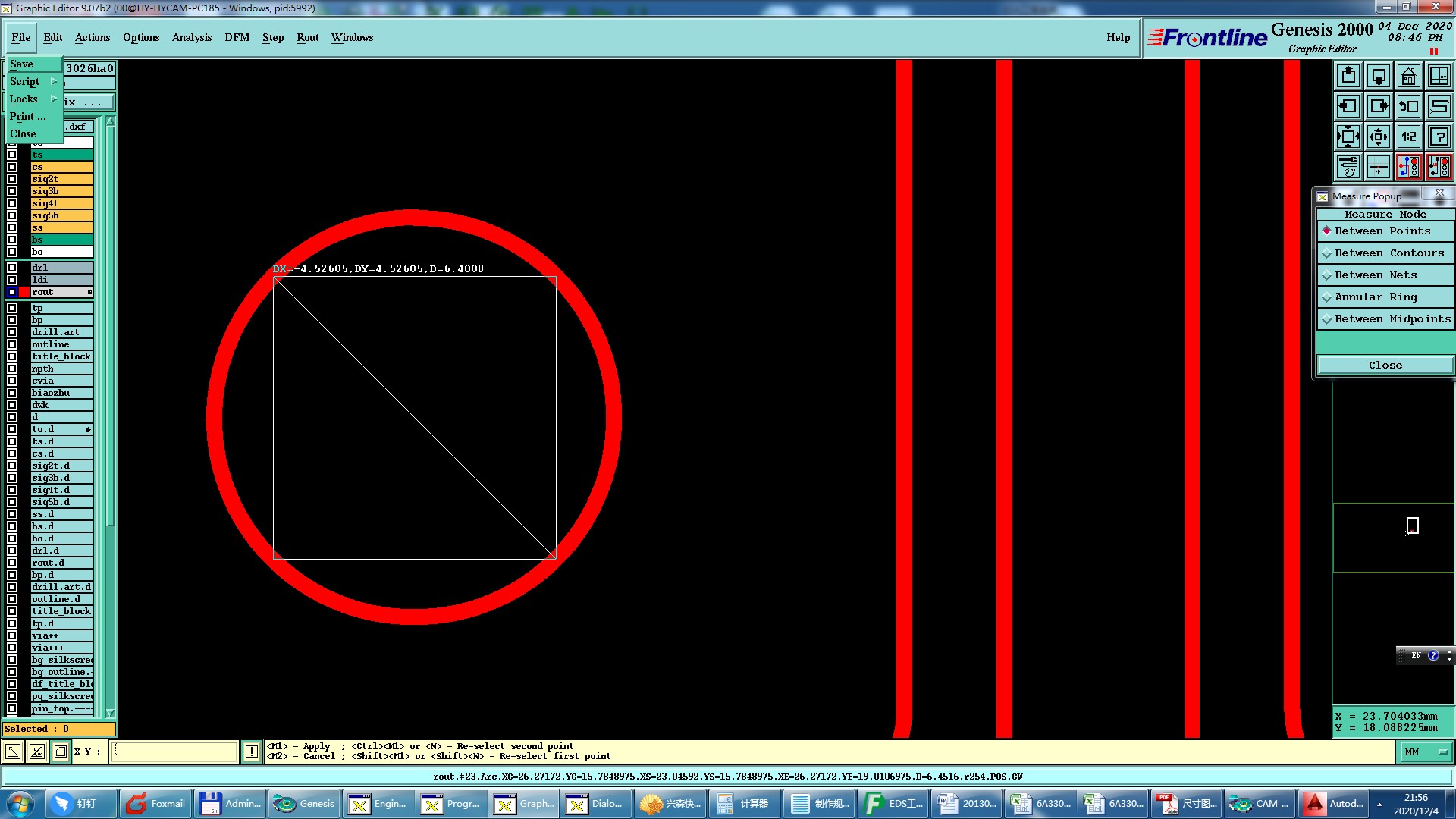This screenshot has height=819, width=1456.
Task: Select the sig5b layer row
Action: [x=61, y=215]
